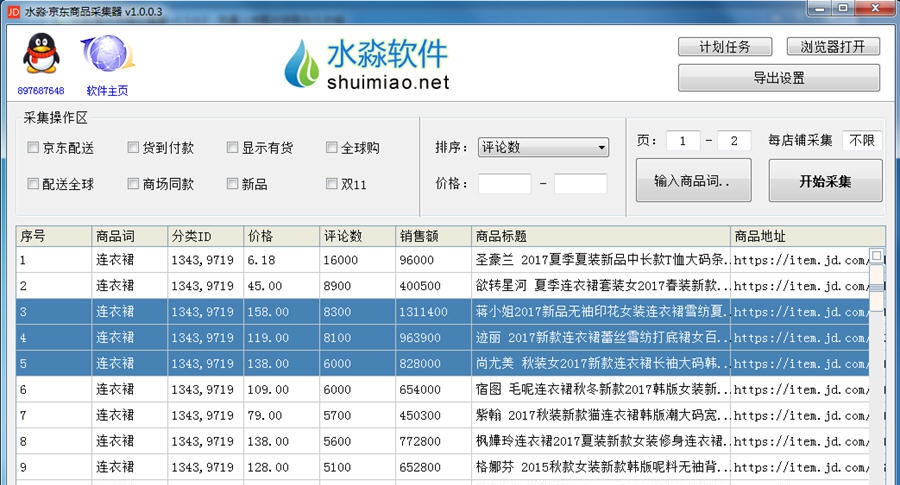Enable the 全球购 checkbox
Screen dimensions: 900x485
pyautogui.click(x=332, y=148)
